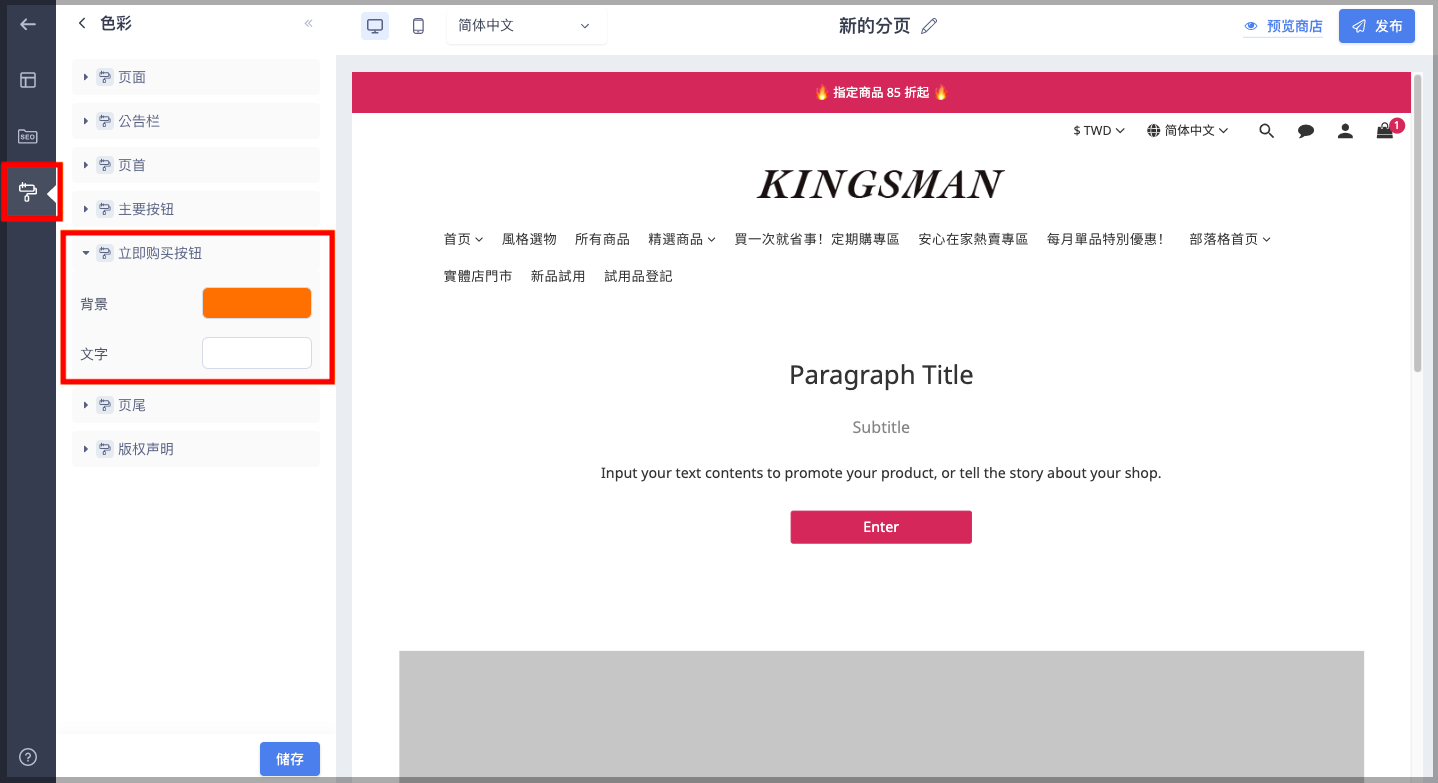1438x783 pixels.
Task: Edit page title pencil icon
Action: [929, 26]
